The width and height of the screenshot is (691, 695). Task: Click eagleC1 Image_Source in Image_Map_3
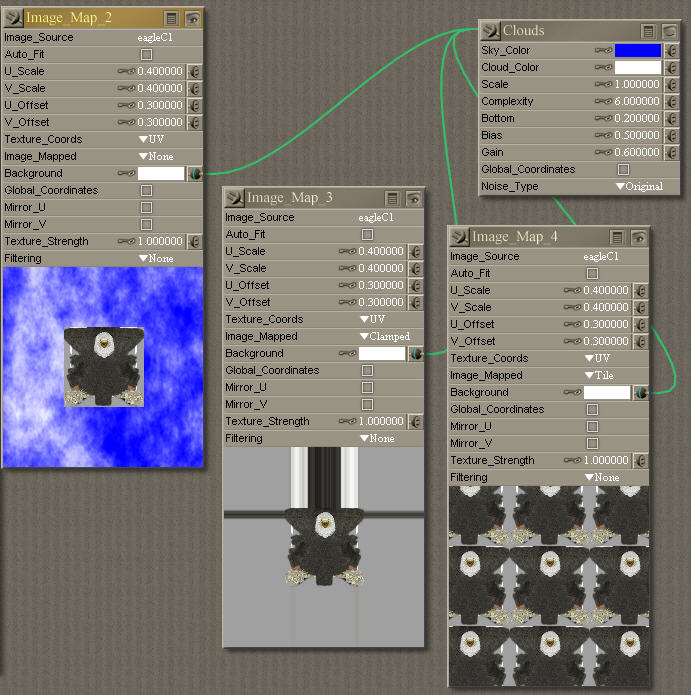[376, 218]
